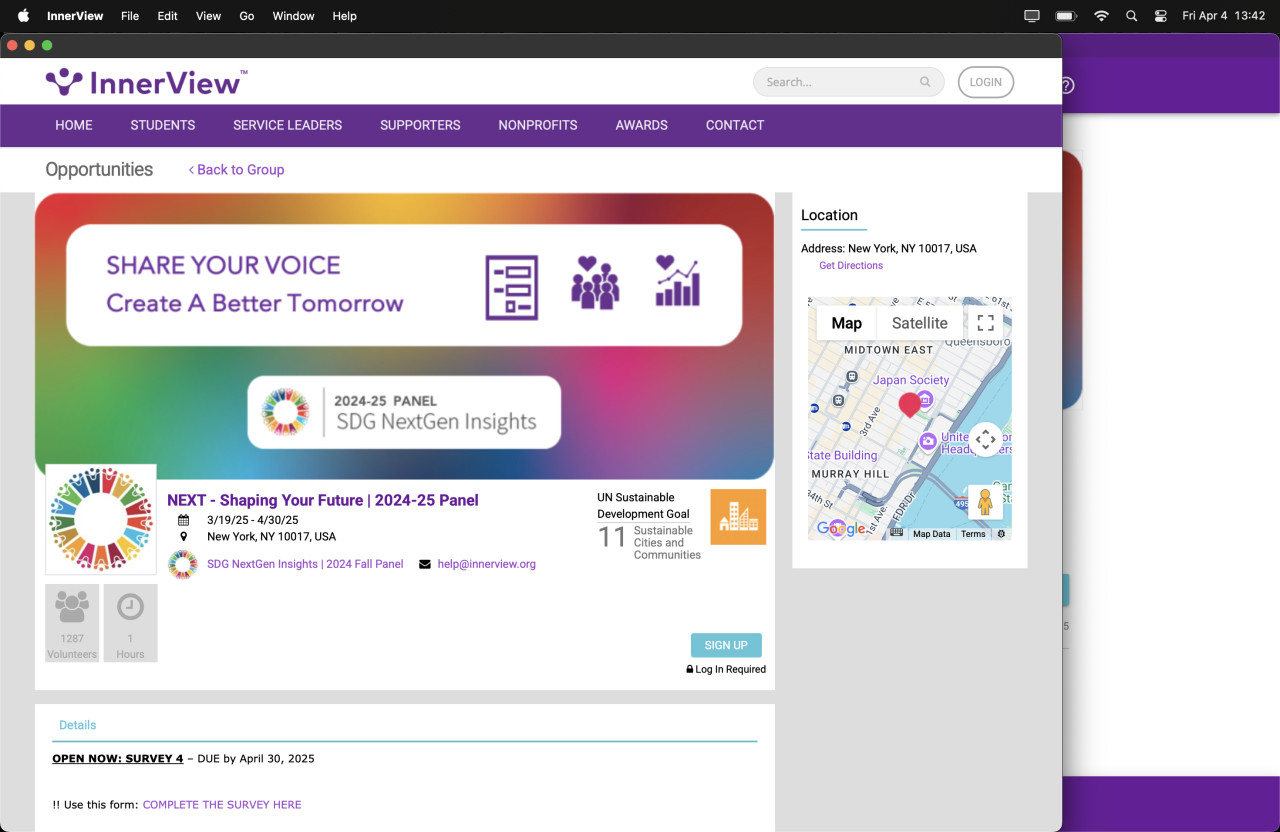Click the orange SDG 11 cities icon
This screenshot has width=1280, height=832.
738,517
